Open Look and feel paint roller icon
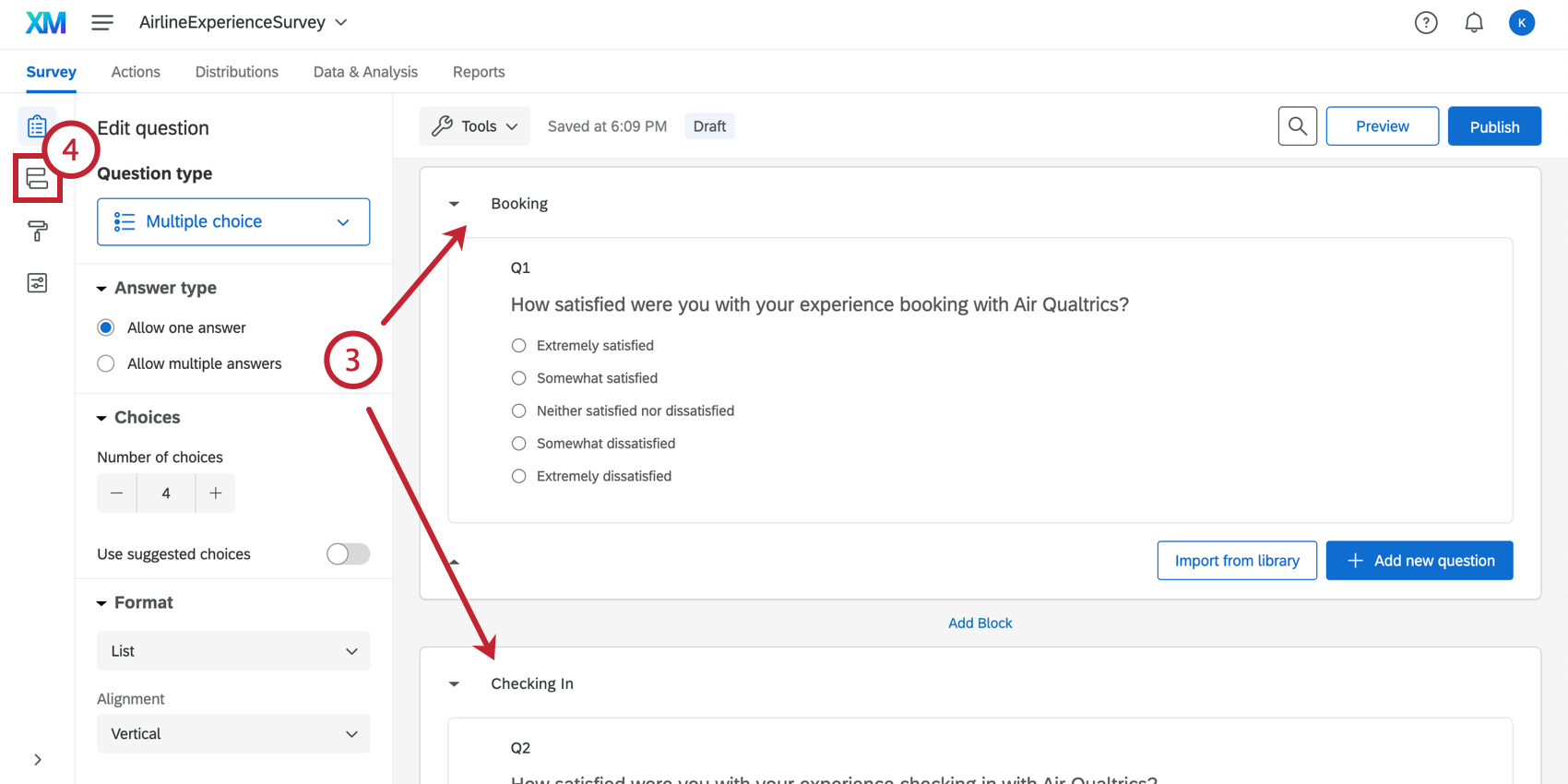The width and height of the screenshot is (1568, 784). pyautogui.click(x=37, y=231)
